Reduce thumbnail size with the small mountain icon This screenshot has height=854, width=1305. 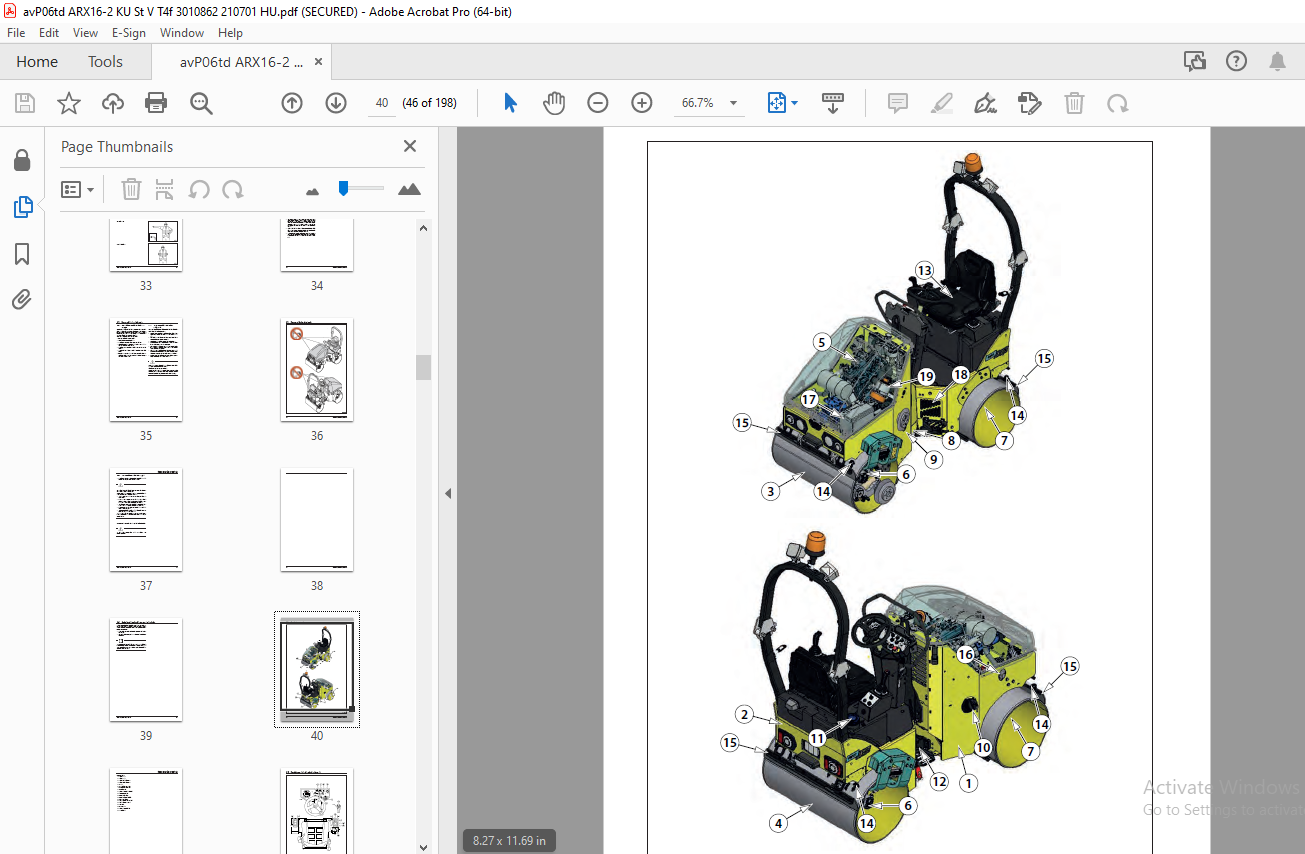coord(312,190)
